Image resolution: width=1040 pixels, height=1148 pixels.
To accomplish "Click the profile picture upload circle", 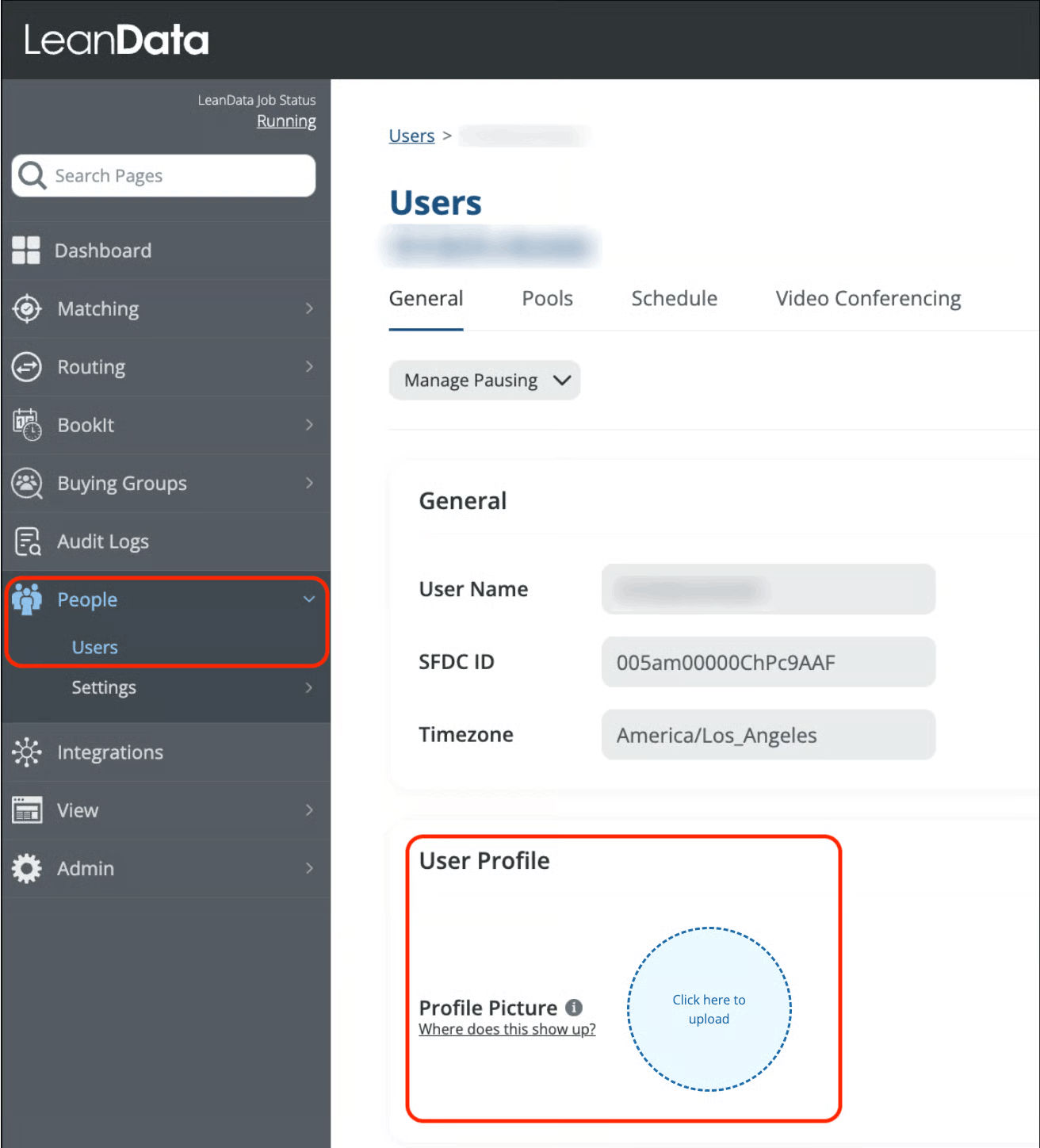I will click(x=709, y=1009).
